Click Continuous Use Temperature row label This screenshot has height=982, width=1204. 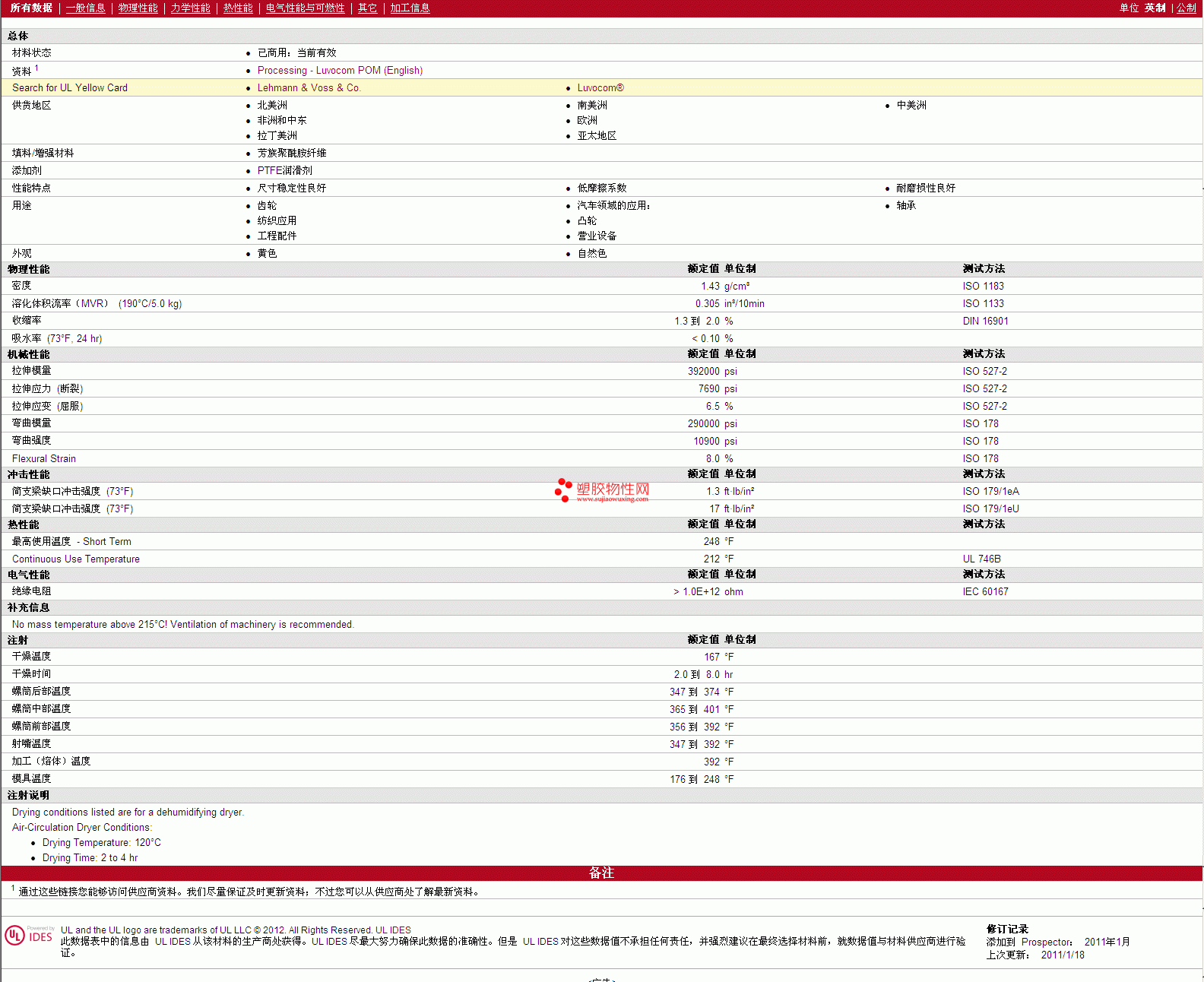point(76,559)
